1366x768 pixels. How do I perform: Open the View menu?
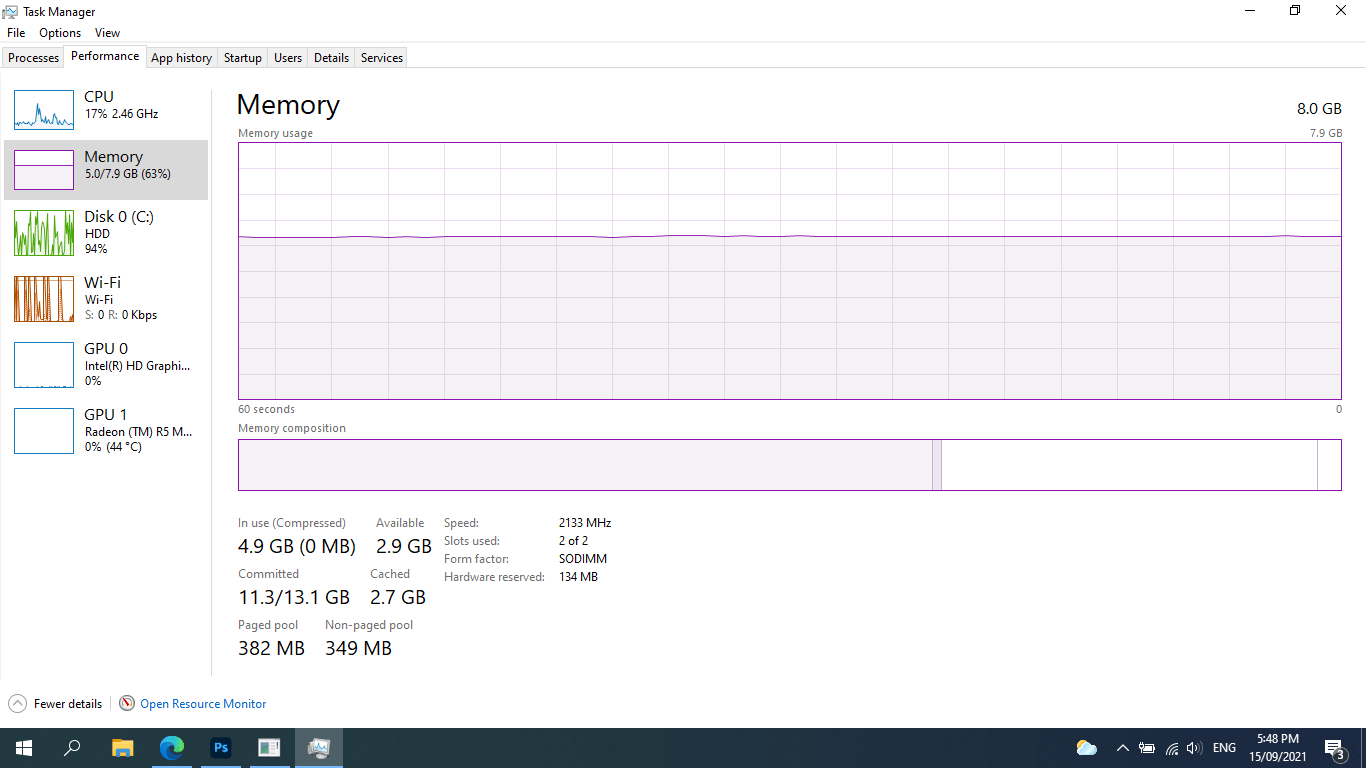click(108, 33)
